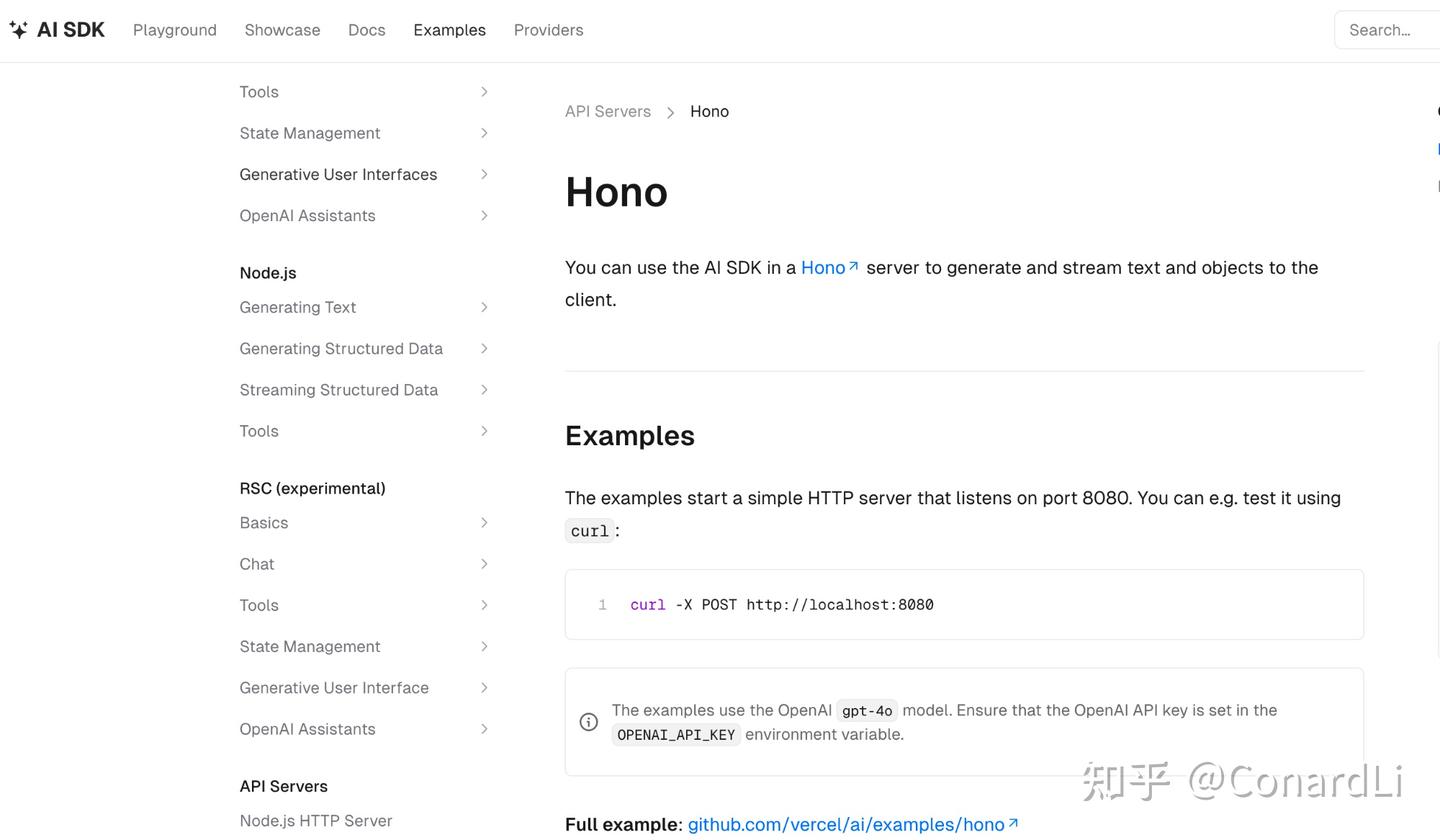Click the info circle icon in the note box
This screenshot has width=1440, height=840.
588,721
